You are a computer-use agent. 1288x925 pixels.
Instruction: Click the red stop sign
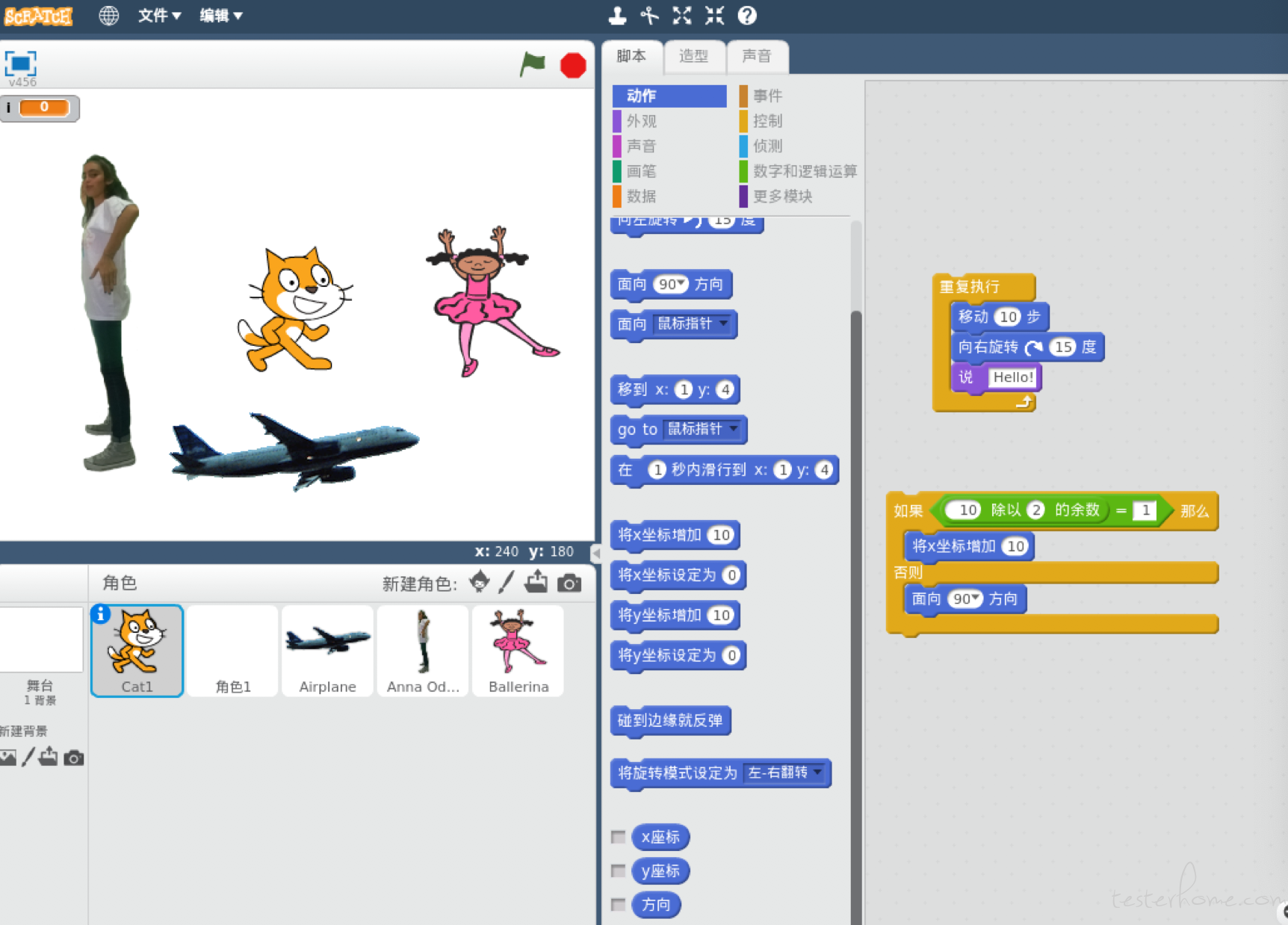[x=573, y=66]
